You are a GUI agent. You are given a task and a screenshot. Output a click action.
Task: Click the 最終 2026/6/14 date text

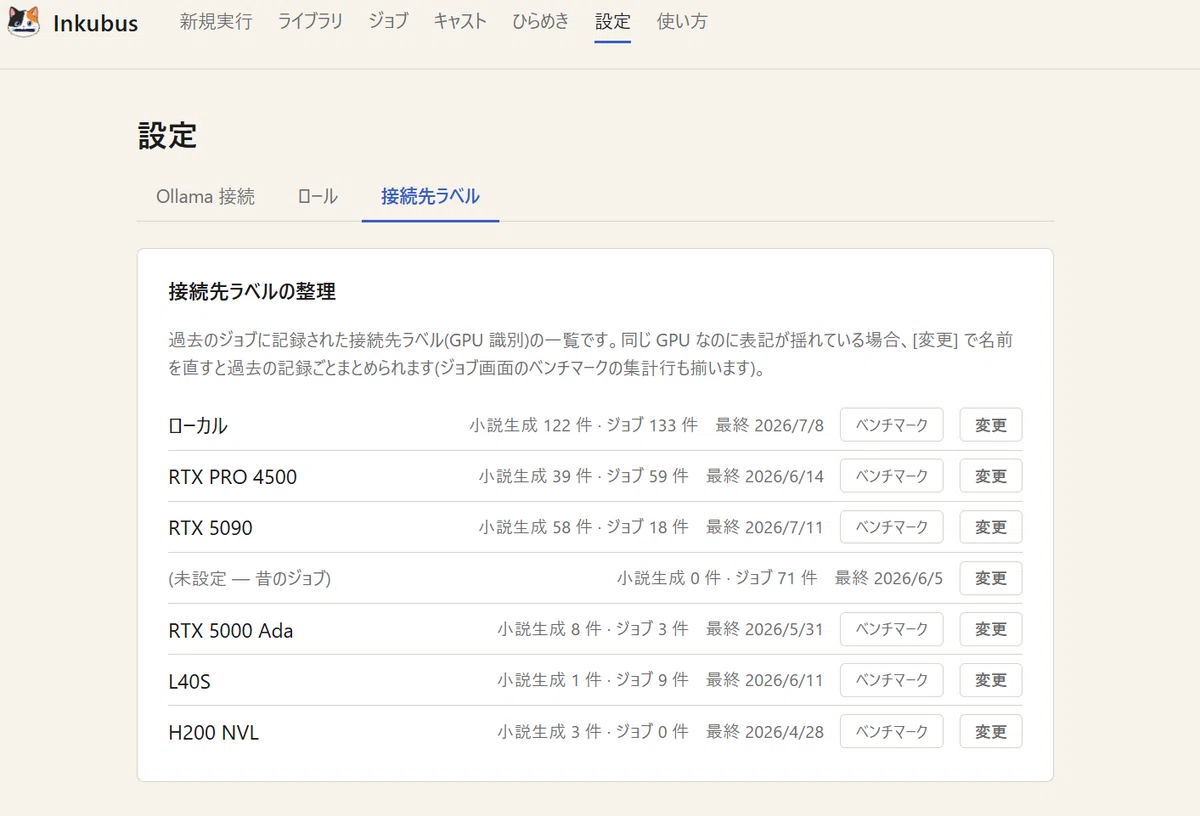[x=765, y=476]
